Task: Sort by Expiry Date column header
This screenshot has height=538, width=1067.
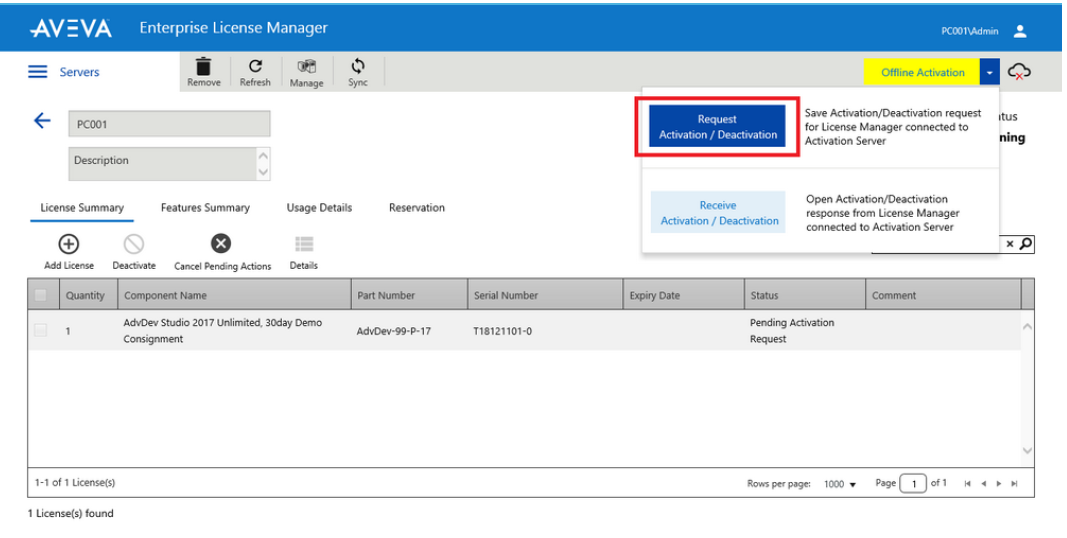Action: pyautogui.click(x=683, y=295)
